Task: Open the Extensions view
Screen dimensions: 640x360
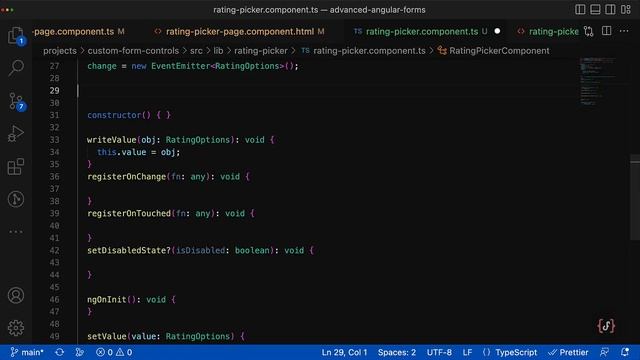Action: point(16,167)
